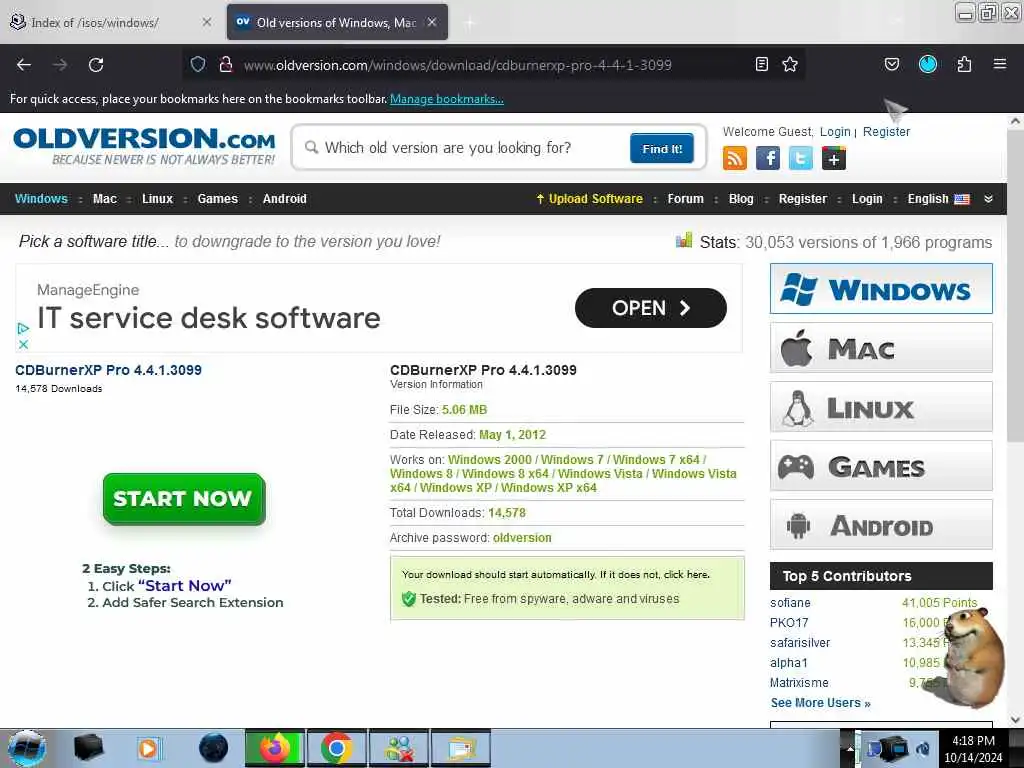
Task: Open the blue circular profile icon
Action: (928, 64)
